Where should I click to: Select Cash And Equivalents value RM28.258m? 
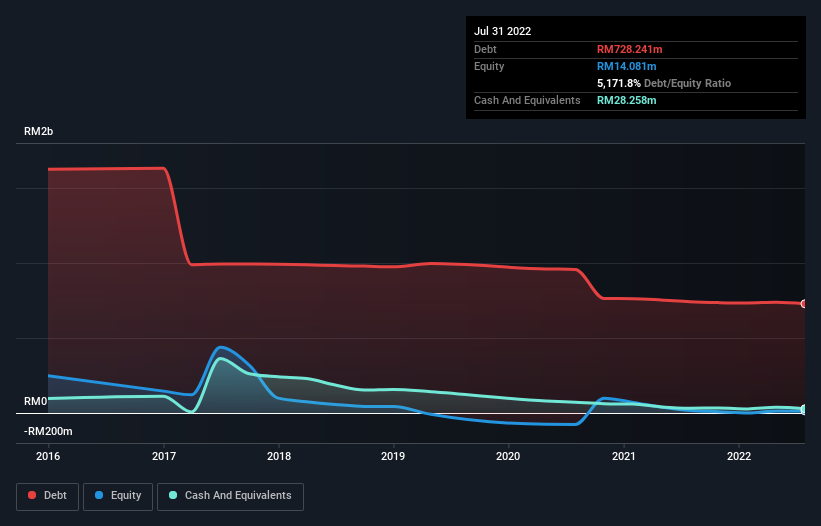[x=626, y=100]
